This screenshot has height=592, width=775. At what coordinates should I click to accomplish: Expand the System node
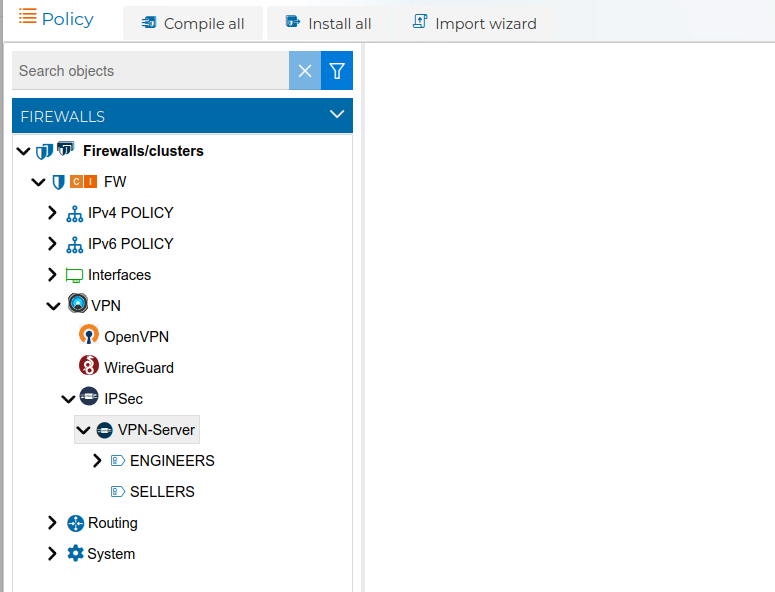pos(52,554)
